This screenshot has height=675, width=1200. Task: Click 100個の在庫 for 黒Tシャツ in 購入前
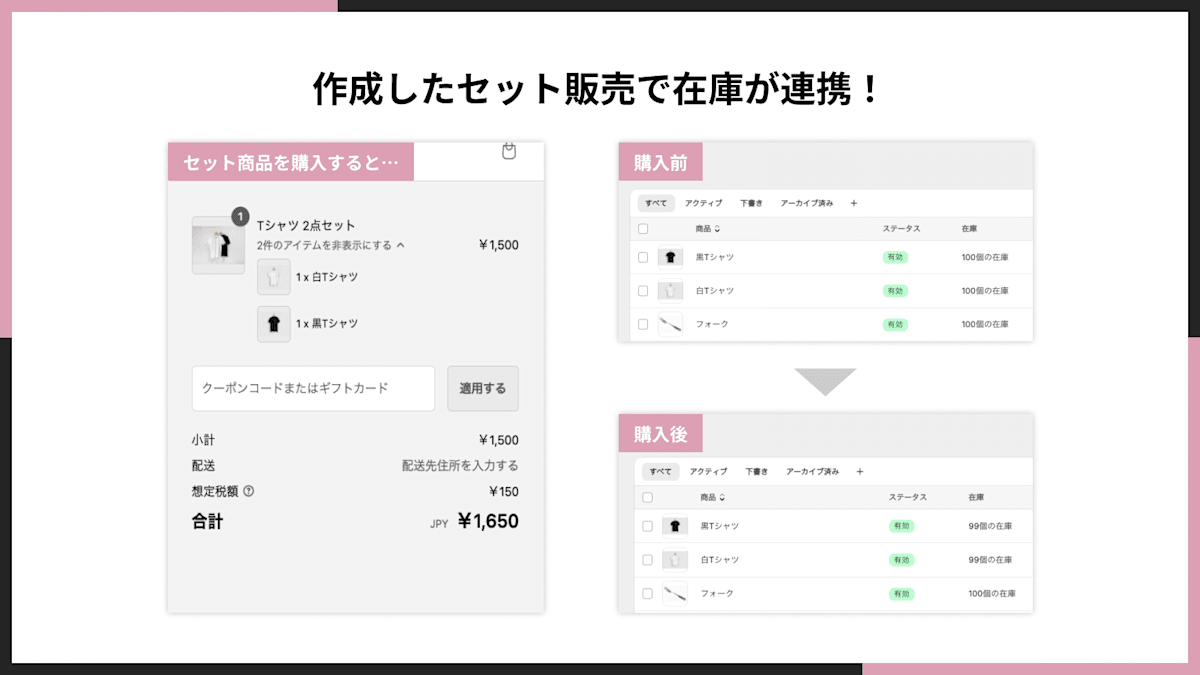(985, 258)
